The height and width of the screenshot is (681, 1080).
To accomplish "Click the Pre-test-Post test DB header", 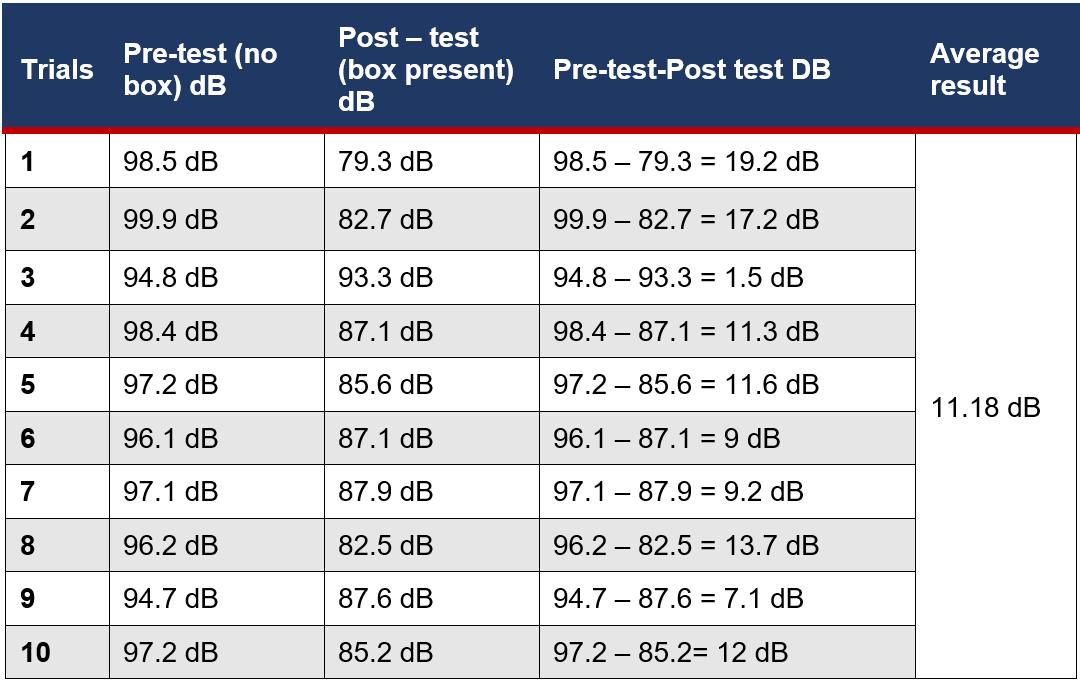I will (692, 70).
